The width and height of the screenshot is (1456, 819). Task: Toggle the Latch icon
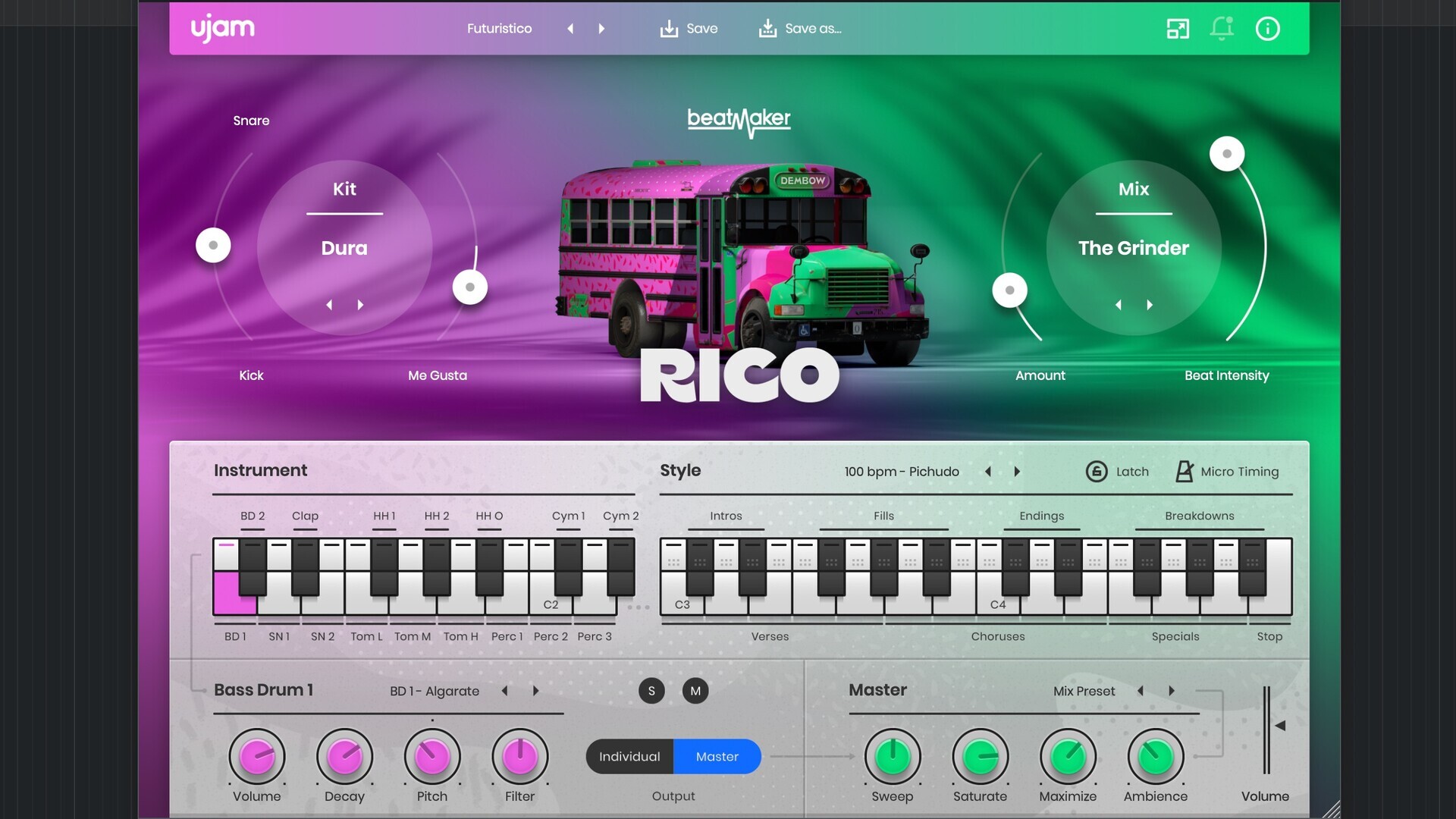[x=1097, y=472]
